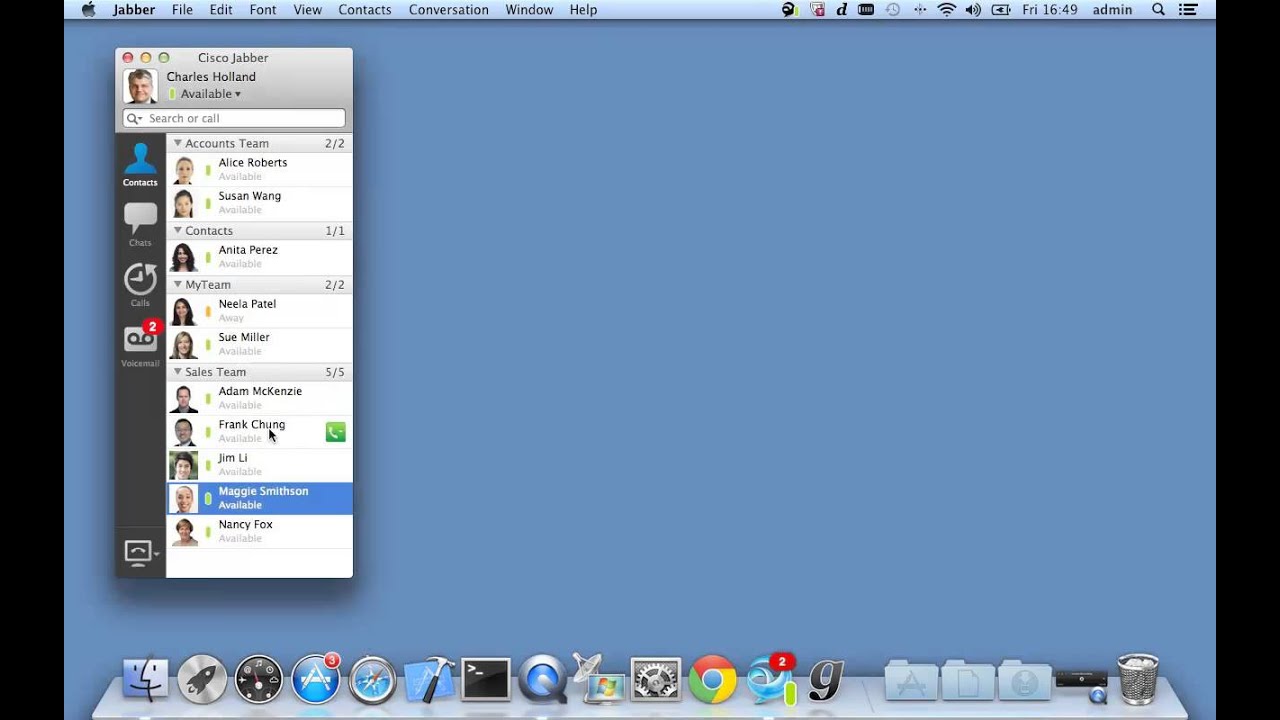
Task: Open System Preferences gear in Dock
Action: pyautogui.click(x=656, y=679)
